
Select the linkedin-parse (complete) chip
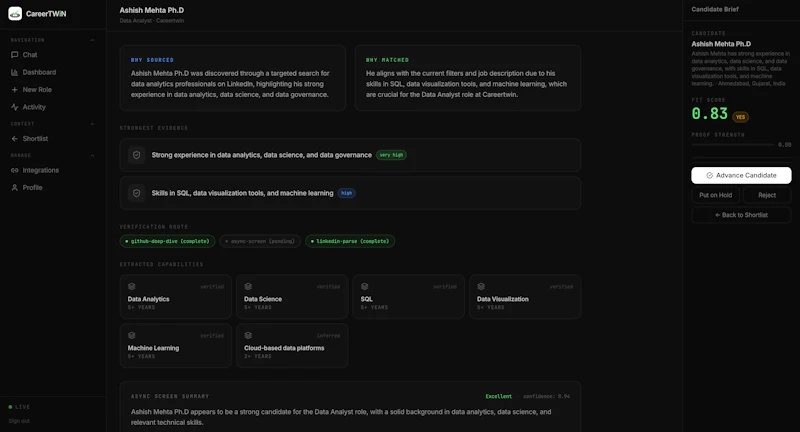pos(350,241)
